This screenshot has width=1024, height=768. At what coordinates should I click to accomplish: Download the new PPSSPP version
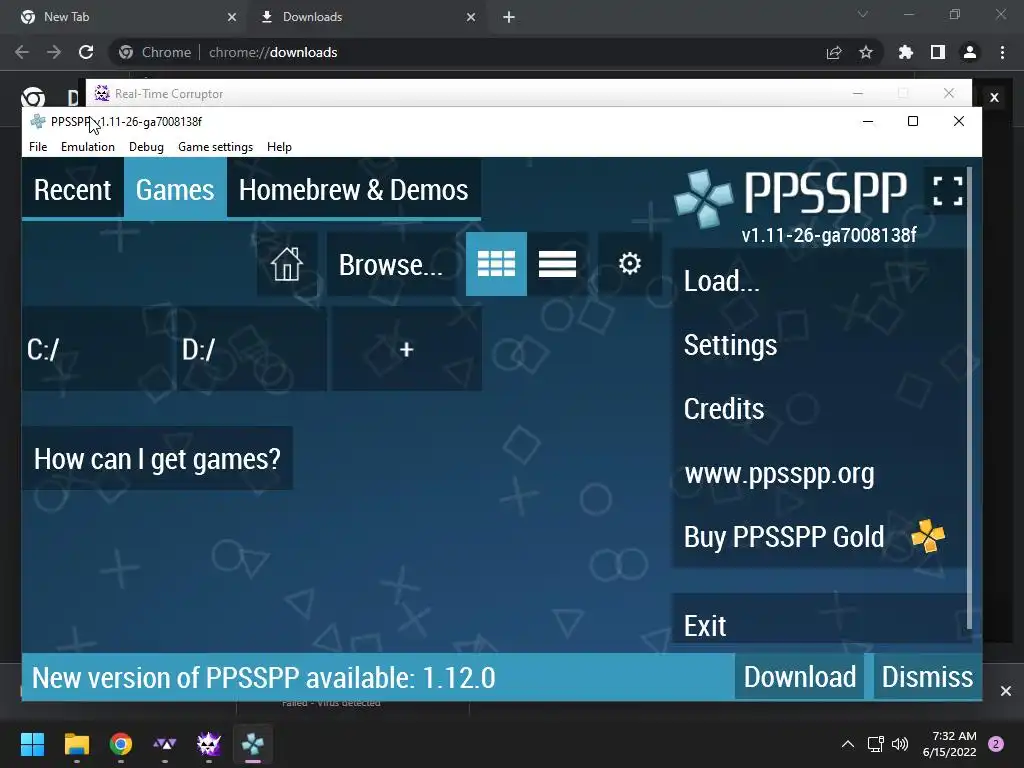pos(799,677)
